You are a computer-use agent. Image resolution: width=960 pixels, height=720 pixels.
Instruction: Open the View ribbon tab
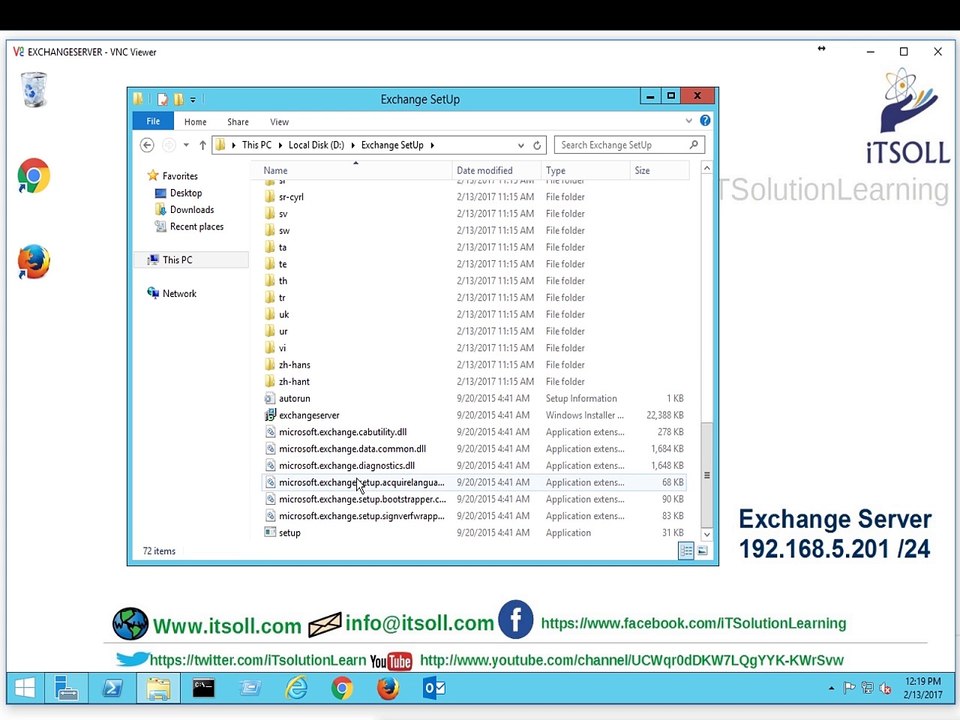(x=279, y=122)
